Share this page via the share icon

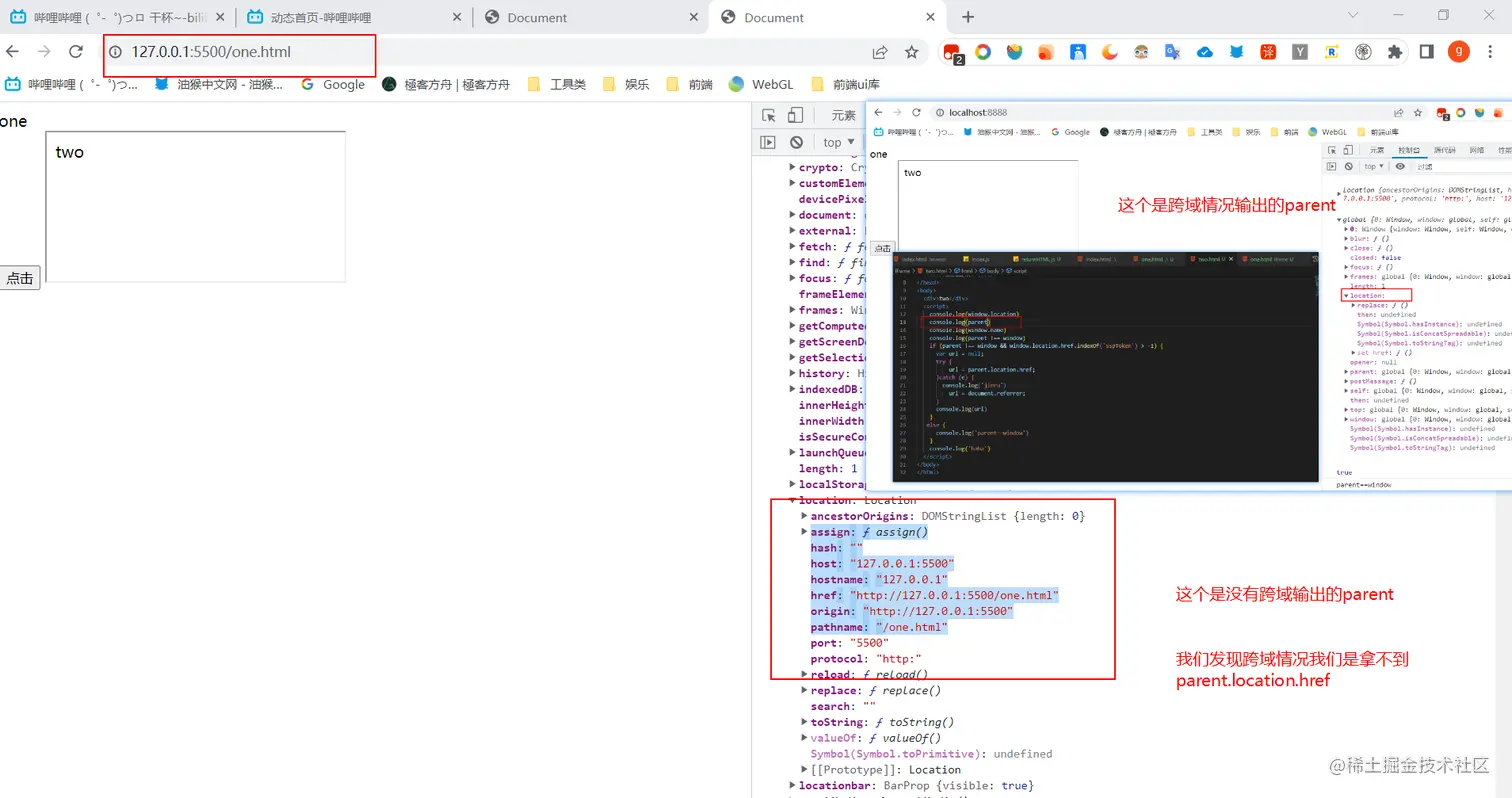pyautogui.click(x=880, y=52)
